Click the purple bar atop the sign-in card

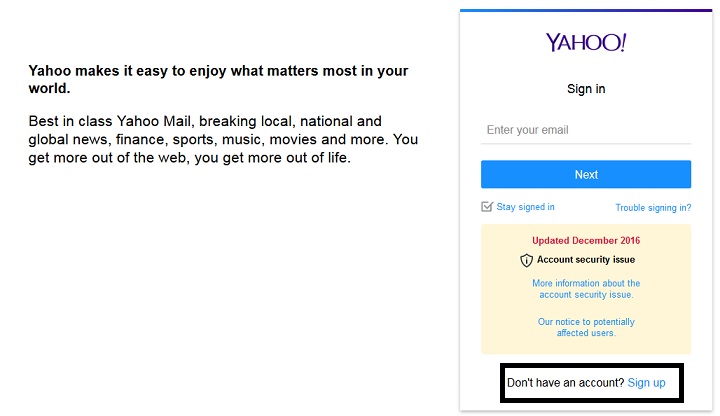pos(586,10)
